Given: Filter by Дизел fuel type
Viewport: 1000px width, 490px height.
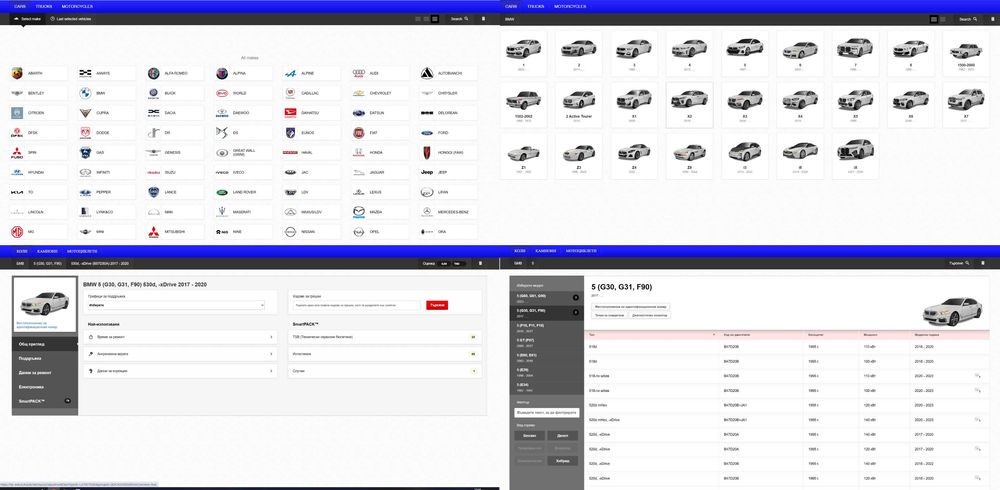Looking at the screenshot, I should pos(562,436).
